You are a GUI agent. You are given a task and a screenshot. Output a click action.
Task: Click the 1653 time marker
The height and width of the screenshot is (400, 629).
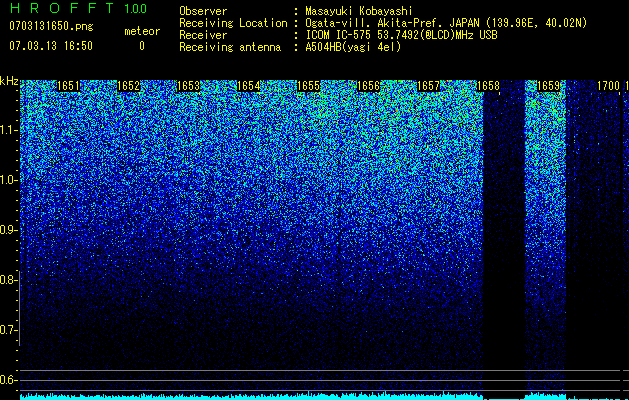click(189, 86)
